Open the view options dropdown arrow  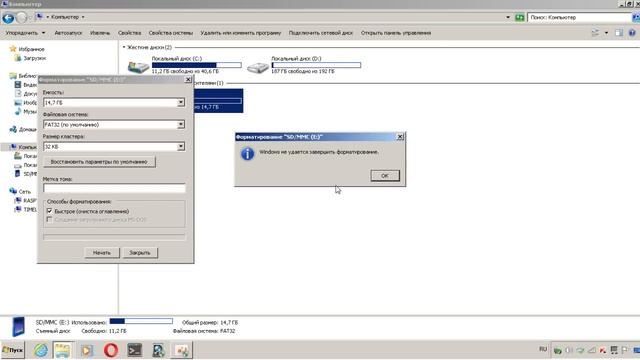(x=606, y=33)
